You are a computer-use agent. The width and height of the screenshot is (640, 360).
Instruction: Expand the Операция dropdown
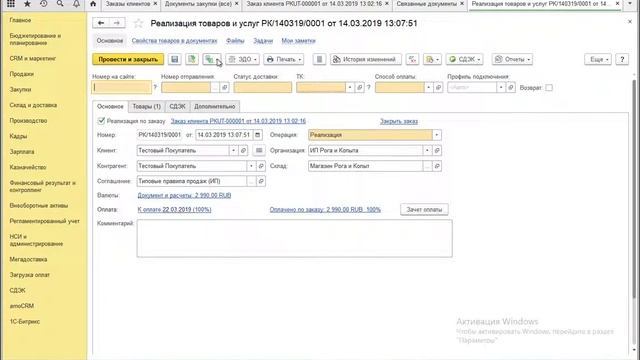[436, 135]
